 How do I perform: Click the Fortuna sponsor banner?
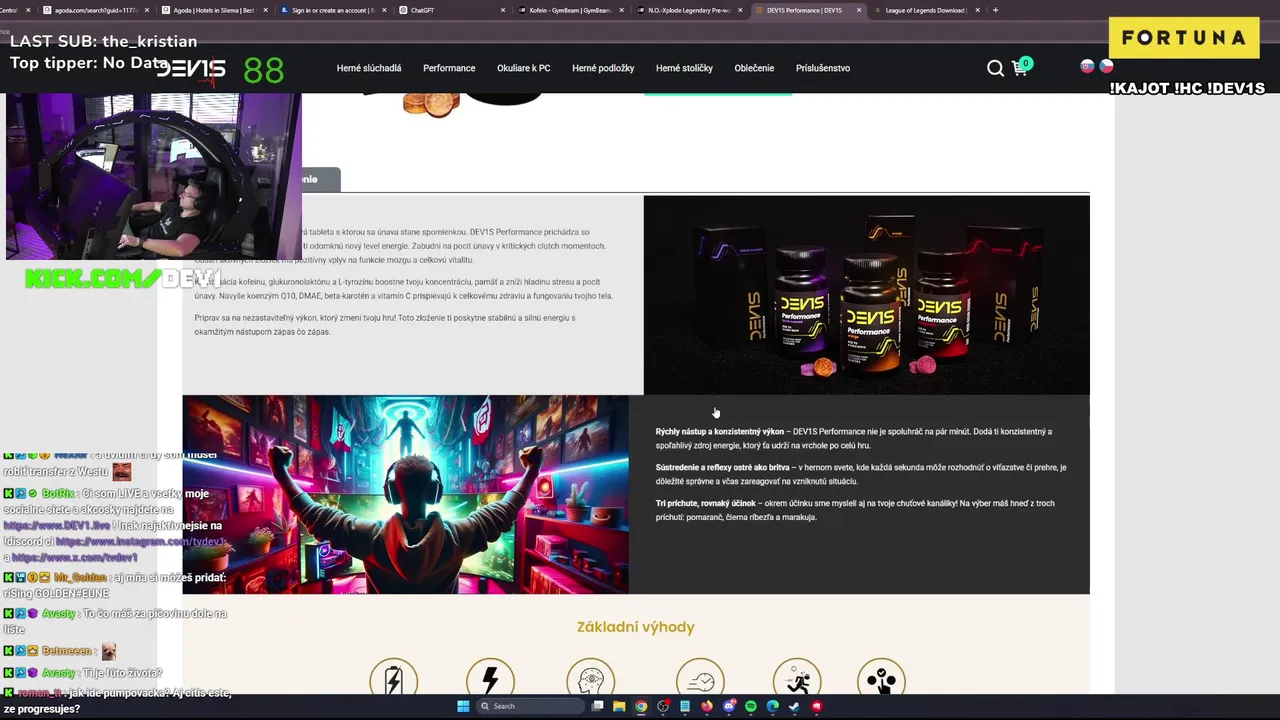pos(1183,38)
